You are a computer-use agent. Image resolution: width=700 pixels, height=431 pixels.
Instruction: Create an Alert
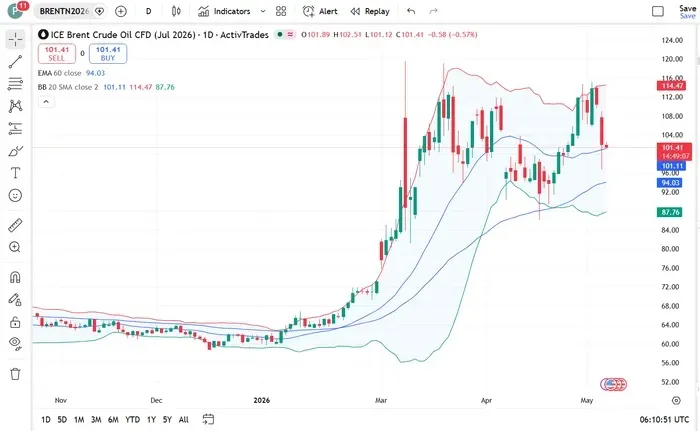(320, 11)
